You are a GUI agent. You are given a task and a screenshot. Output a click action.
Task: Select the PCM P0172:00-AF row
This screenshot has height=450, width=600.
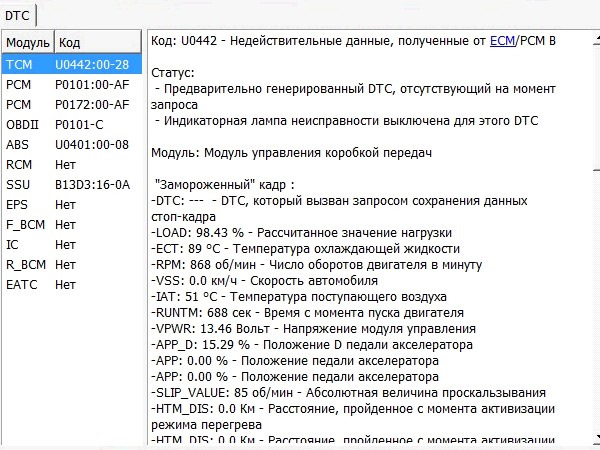click(x=72, y=104)
